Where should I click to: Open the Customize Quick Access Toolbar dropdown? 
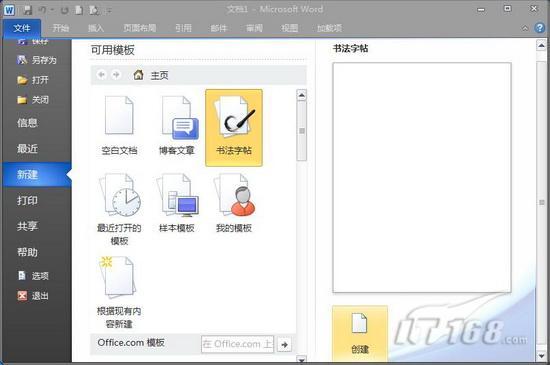pyautogui.click(x=109, y=11)
